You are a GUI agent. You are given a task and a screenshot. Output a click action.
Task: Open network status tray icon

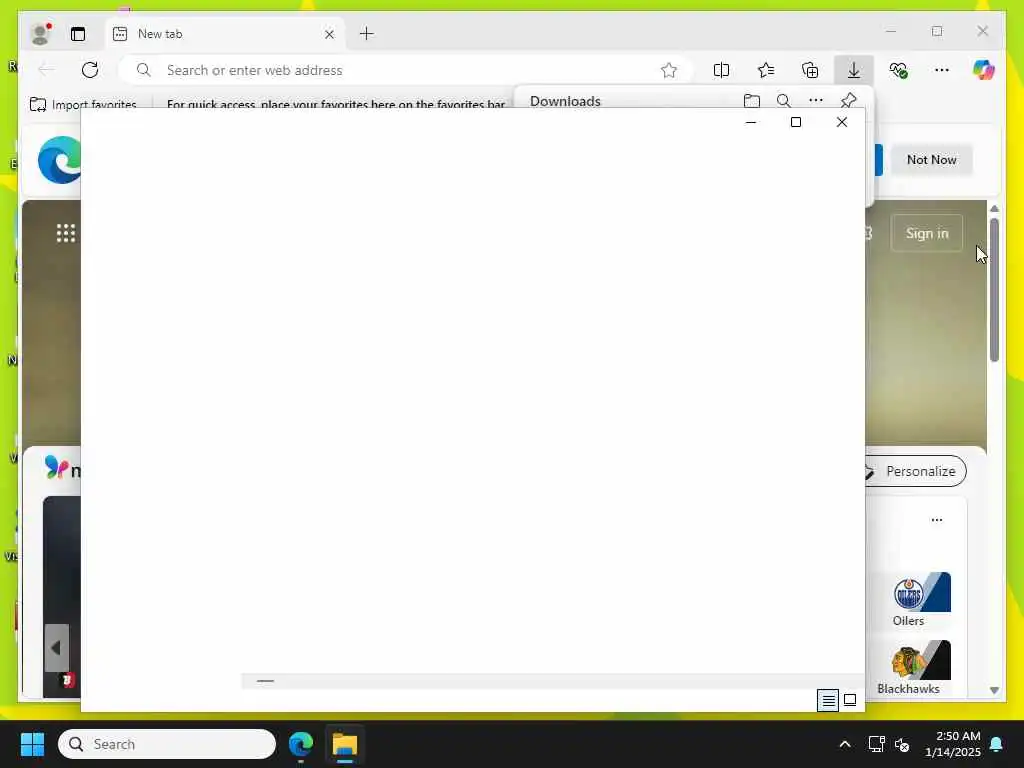click(x=876, y=744)
